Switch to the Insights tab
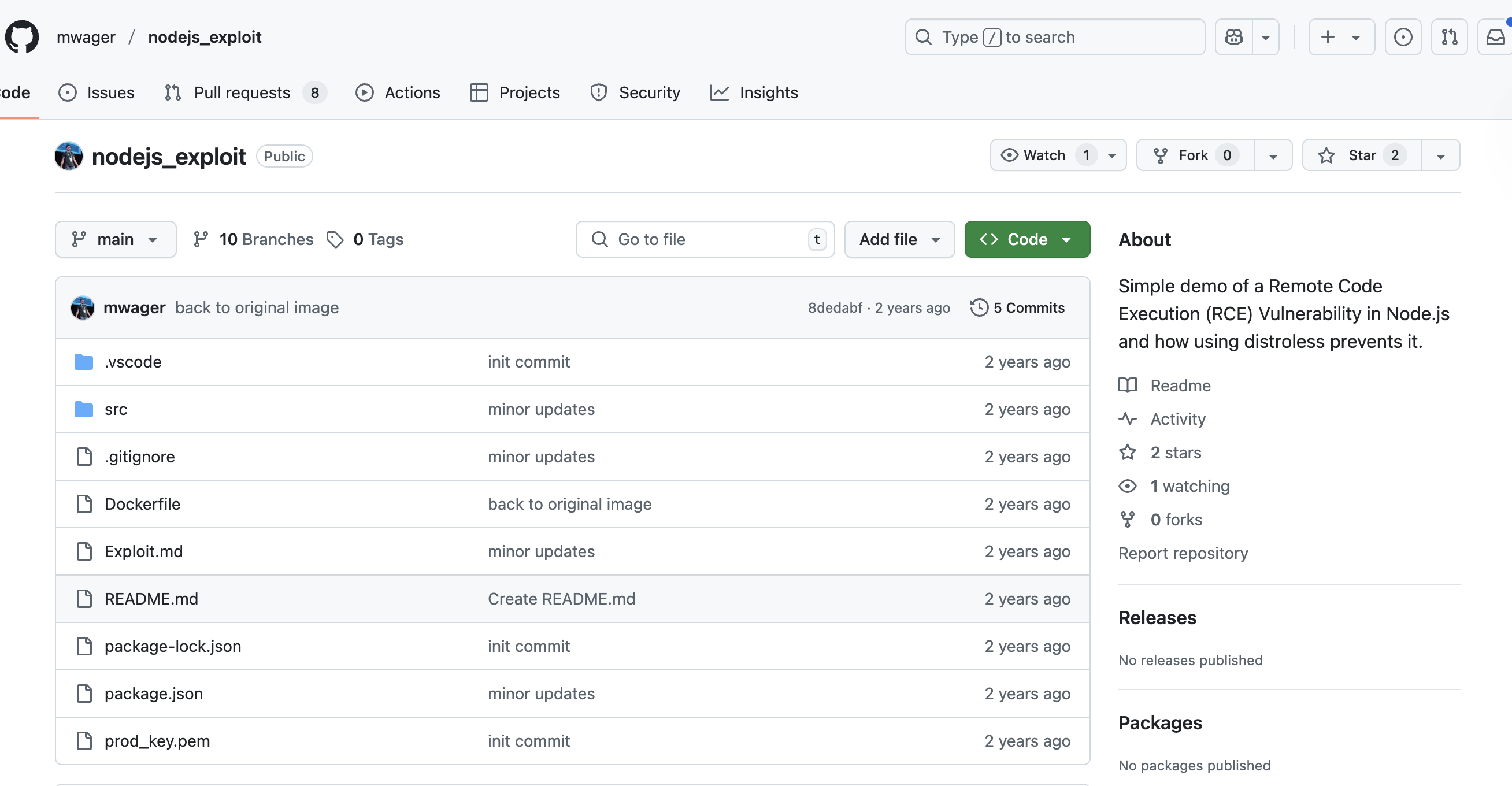Image resolution: width=1512 pixels, height=786 pixels. (x=754, y=92)
